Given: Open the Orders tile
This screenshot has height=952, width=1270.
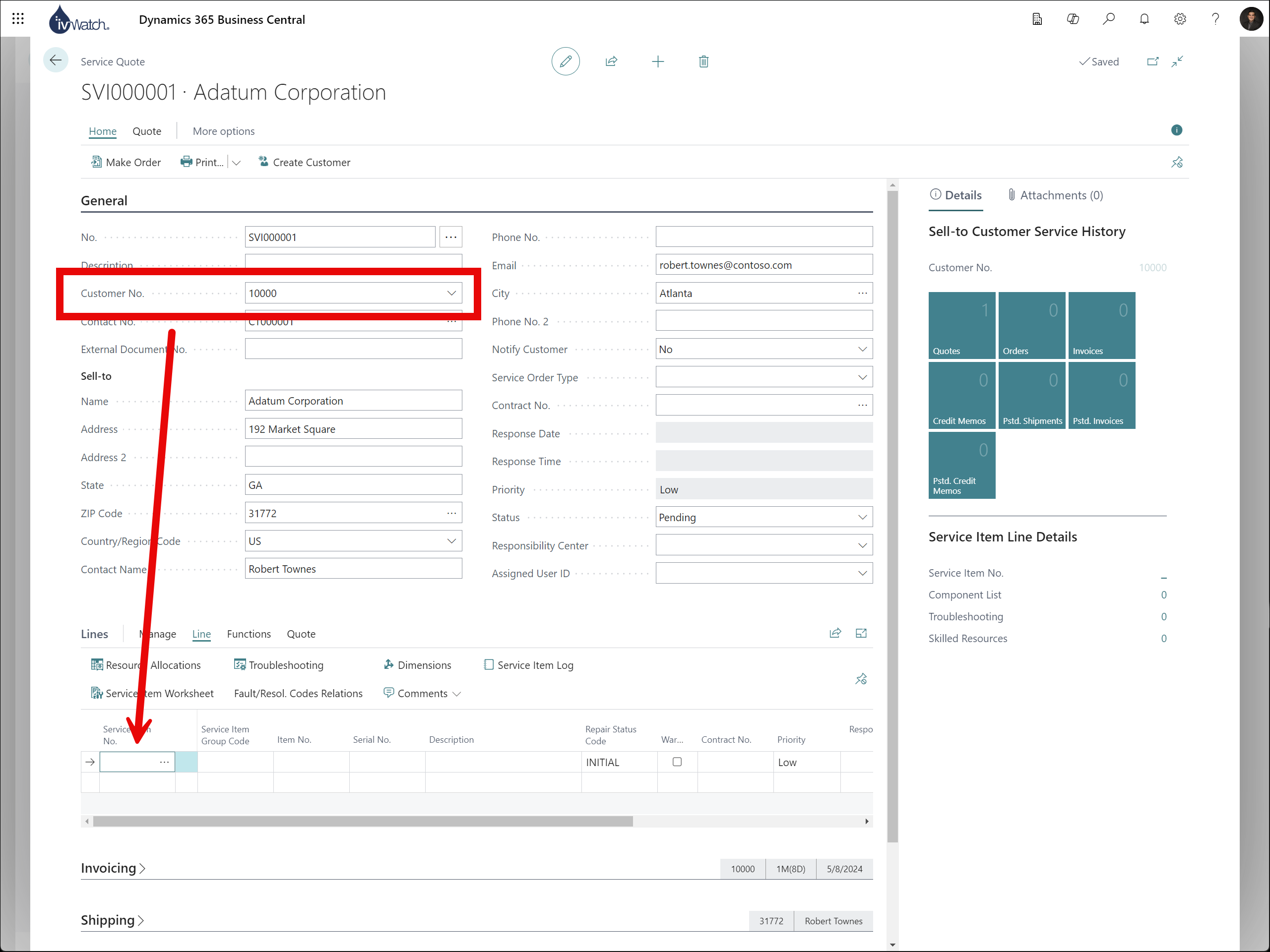Looking at the screenshot, I should [x=1032, y=325].
